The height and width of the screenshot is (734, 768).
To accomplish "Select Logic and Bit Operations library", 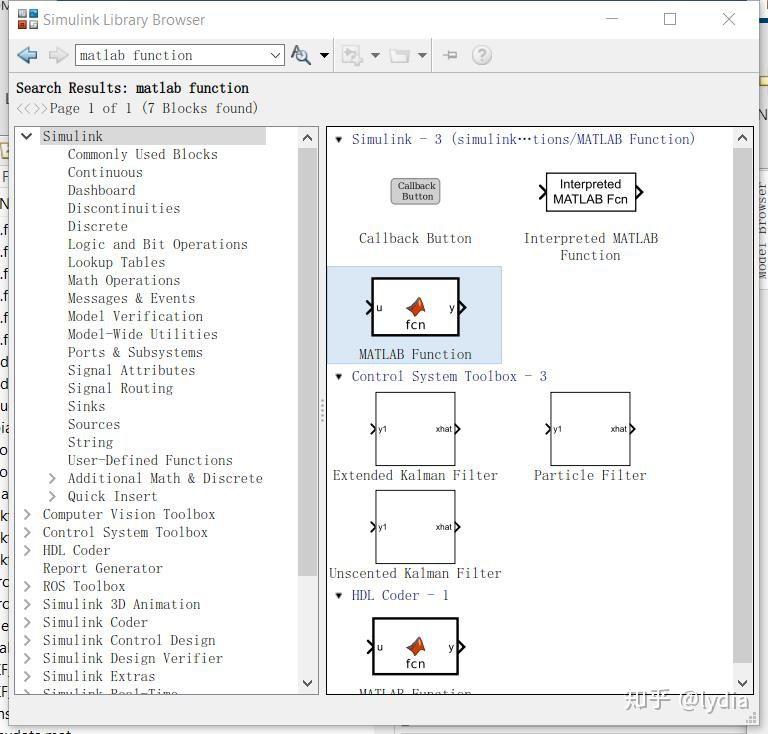I will pyautogui.click(x=158, y=244).
